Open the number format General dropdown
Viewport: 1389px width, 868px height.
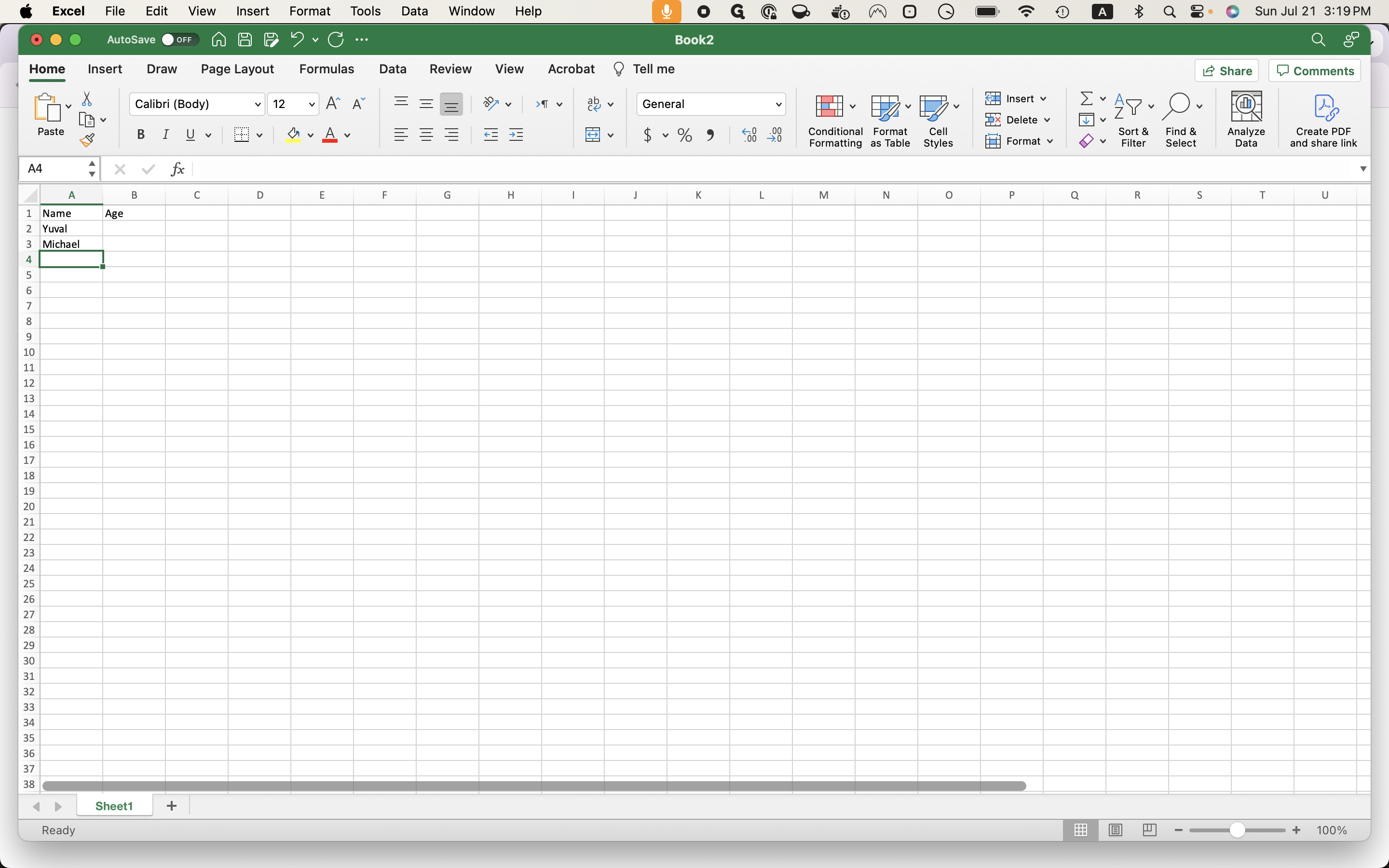pyautogui.click(x=778, y=105)
